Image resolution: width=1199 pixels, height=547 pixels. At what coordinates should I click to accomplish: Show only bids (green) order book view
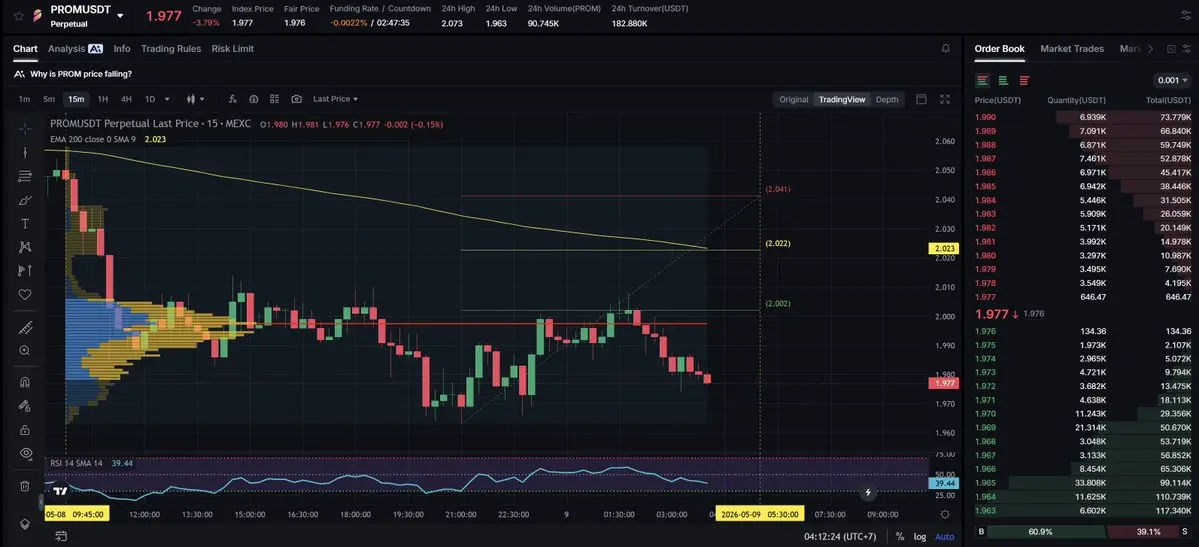click(x=1003, y=80)
